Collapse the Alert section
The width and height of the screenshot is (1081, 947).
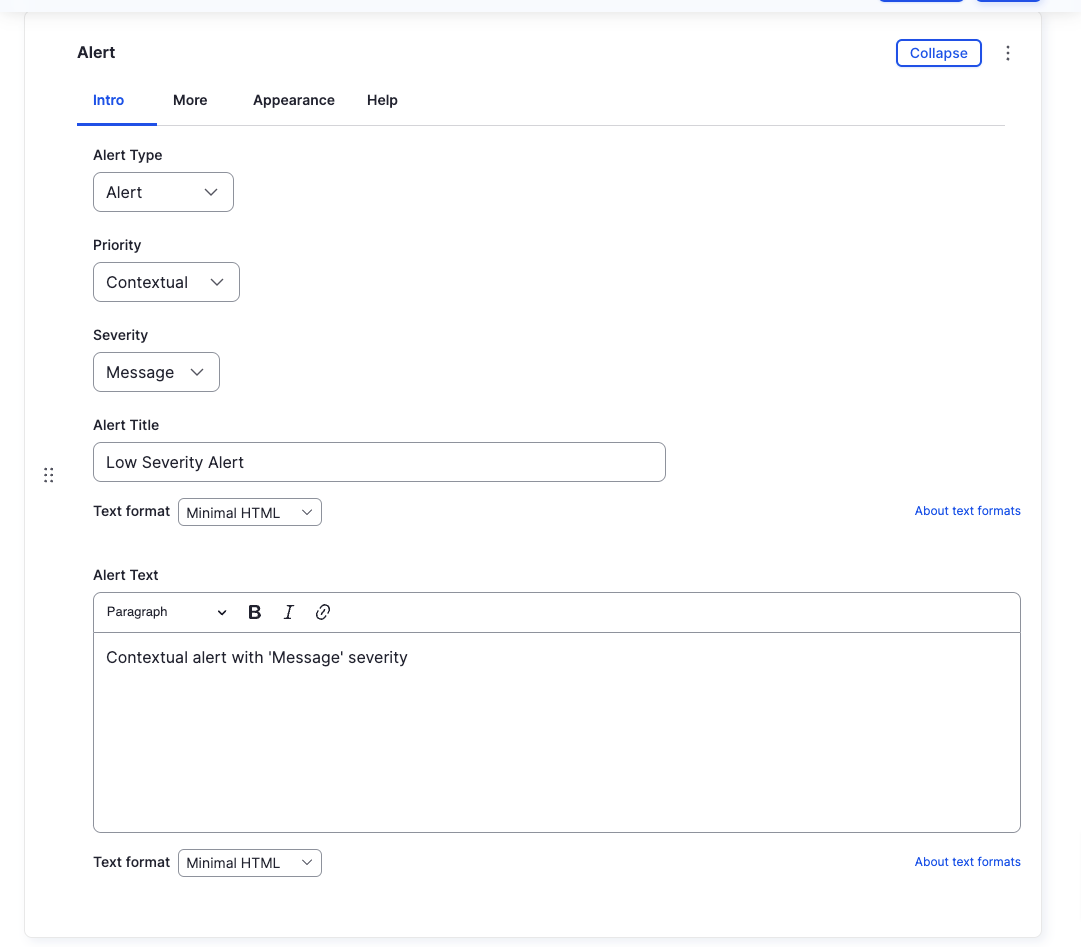(x=938, y=53)
